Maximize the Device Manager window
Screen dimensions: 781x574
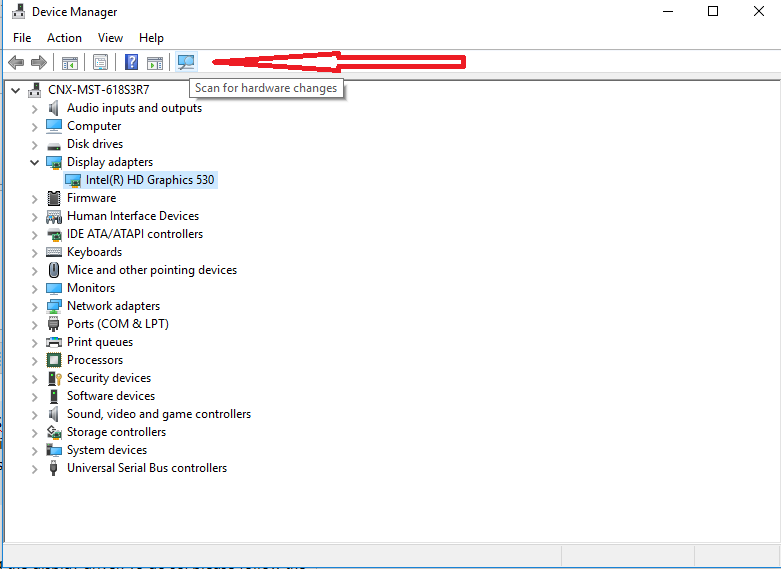[713, 11]
